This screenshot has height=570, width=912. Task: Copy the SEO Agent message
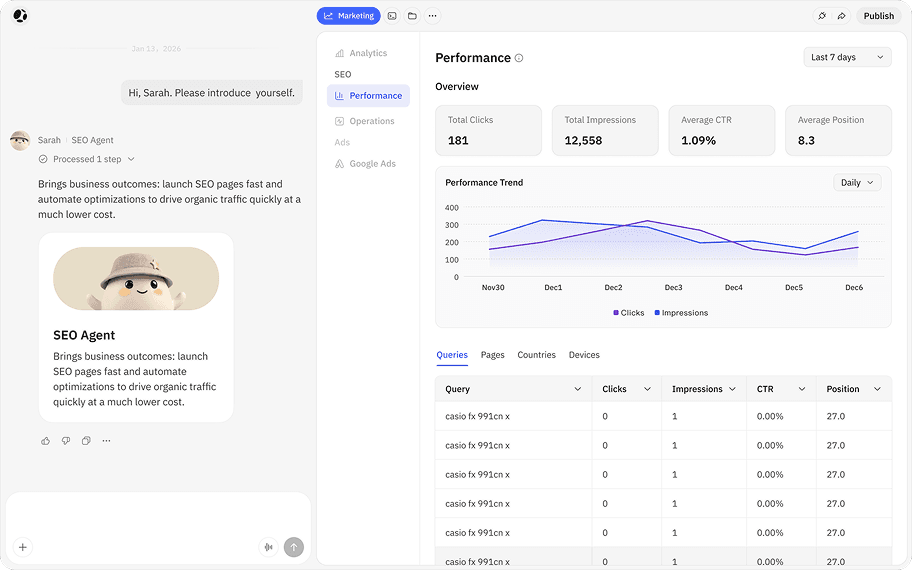(x=86, y=441)
